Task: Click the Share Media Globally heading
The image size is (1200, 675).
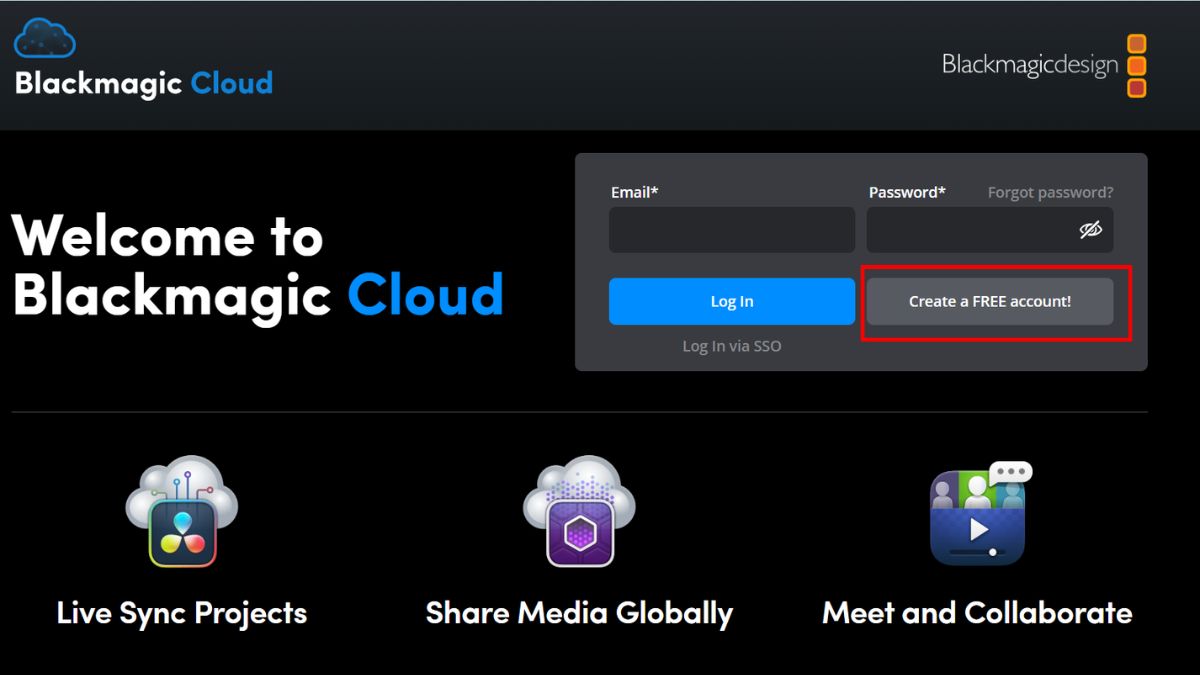Action: (x=579, y=613)
